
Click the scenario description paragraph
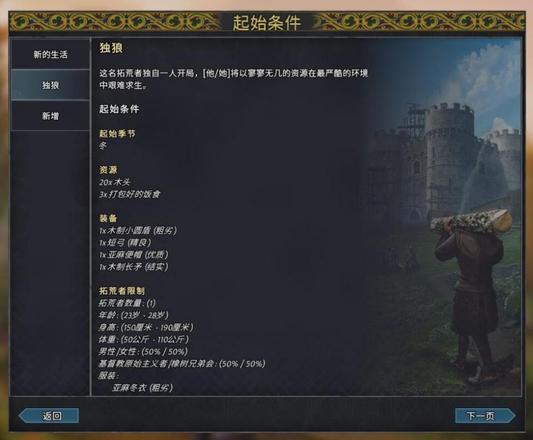coord(234,79)
